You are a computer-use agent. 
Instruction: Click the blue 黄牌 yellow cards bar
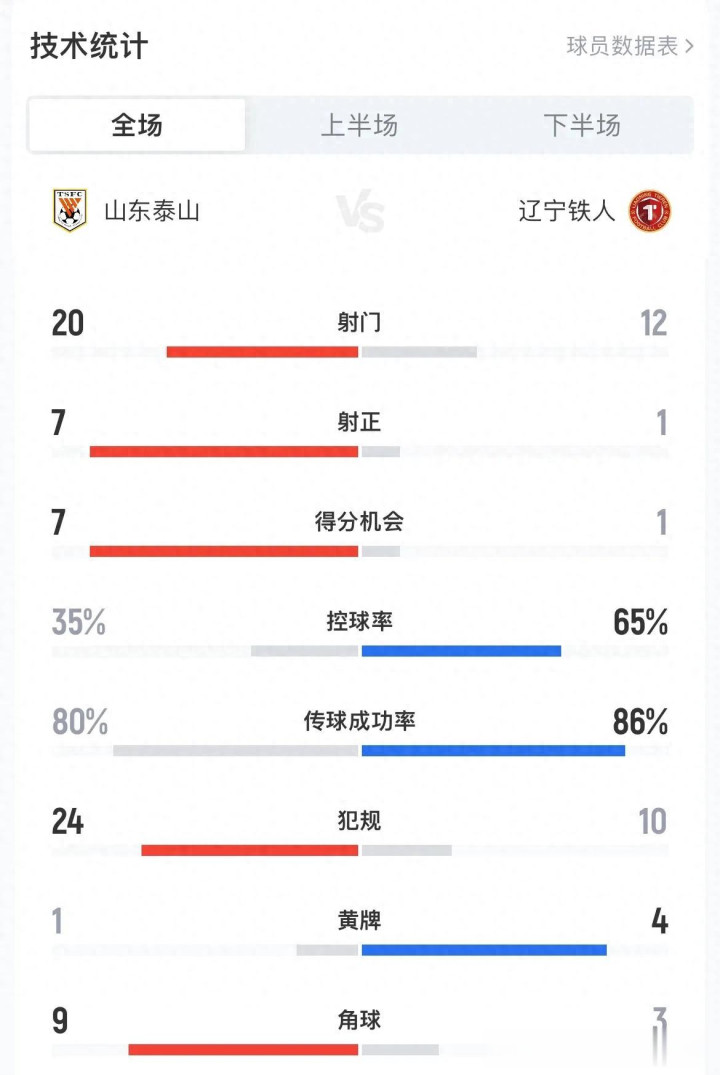click(484, 949)
